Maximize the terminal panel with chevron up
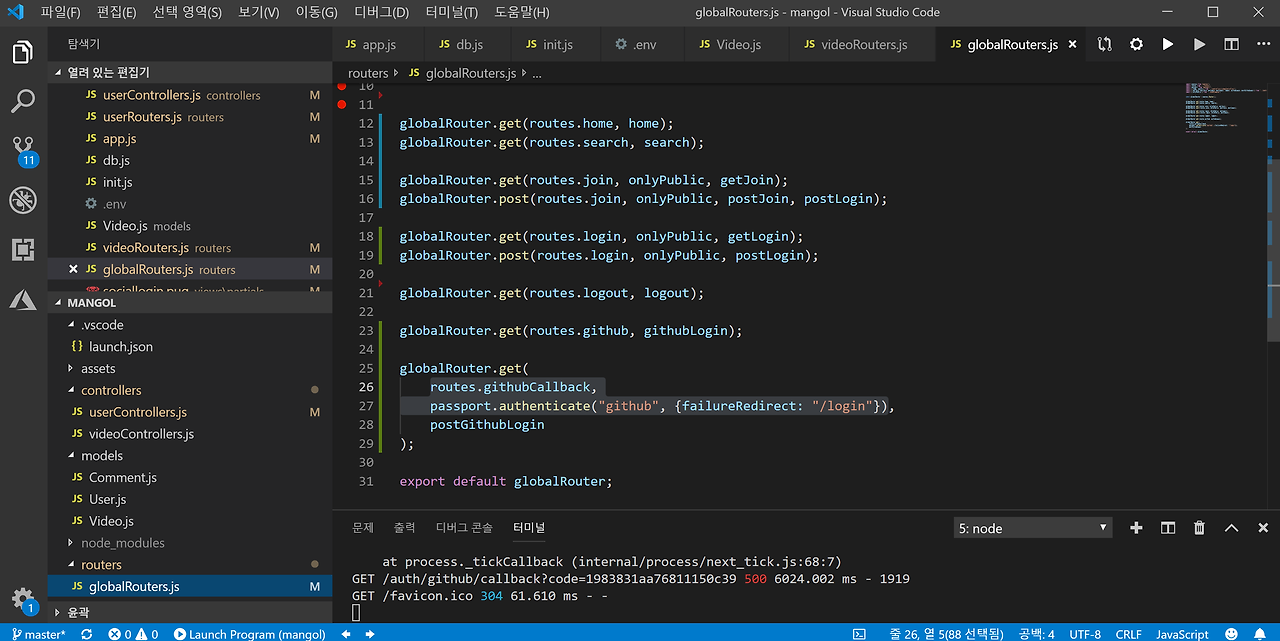Image resolution: width=1280 pixels, height=641 pixels. pyautogui.click(x=1231, y=528)
